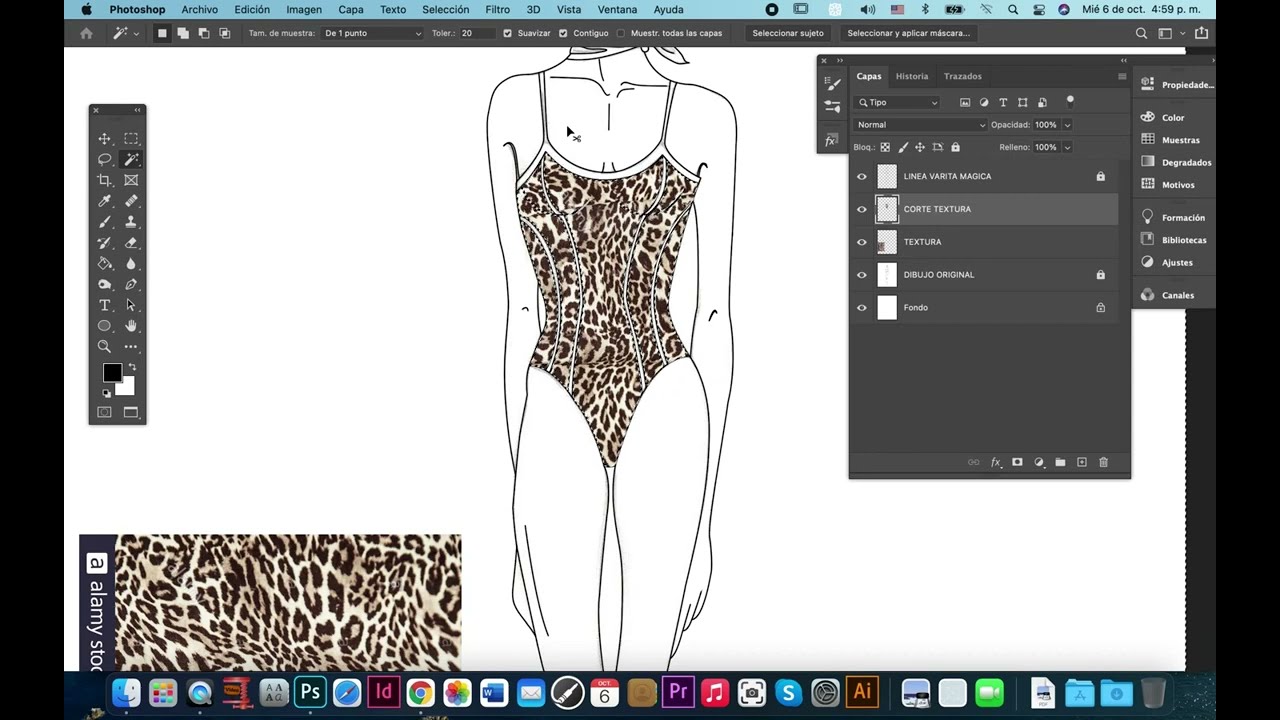Click Seleccionar sujeto button
The width and height of the screenshot is (1280, 720).
tap(788, 33)
